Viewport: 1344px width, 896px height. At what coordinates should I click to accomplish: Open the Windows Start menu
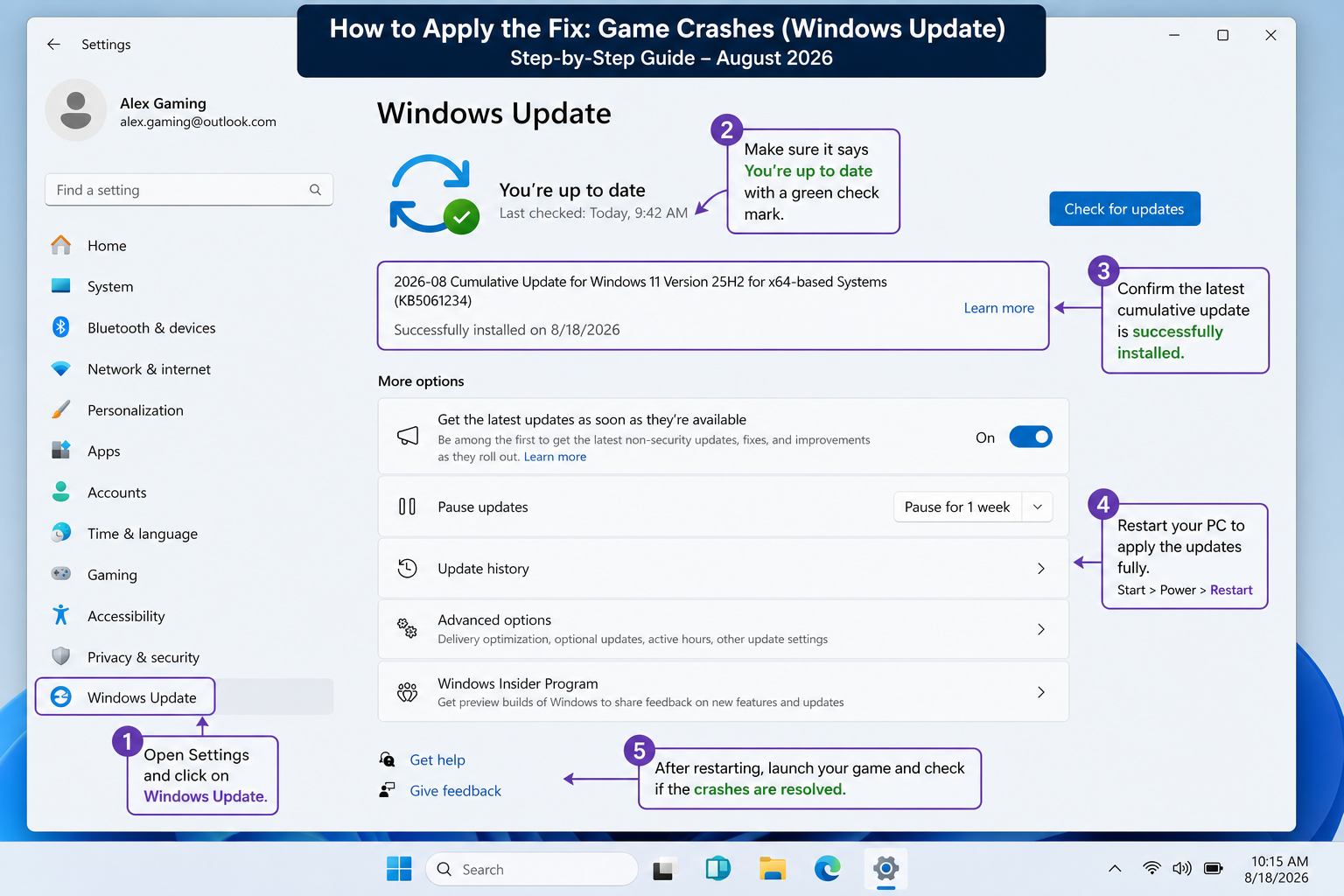(399, 869)
